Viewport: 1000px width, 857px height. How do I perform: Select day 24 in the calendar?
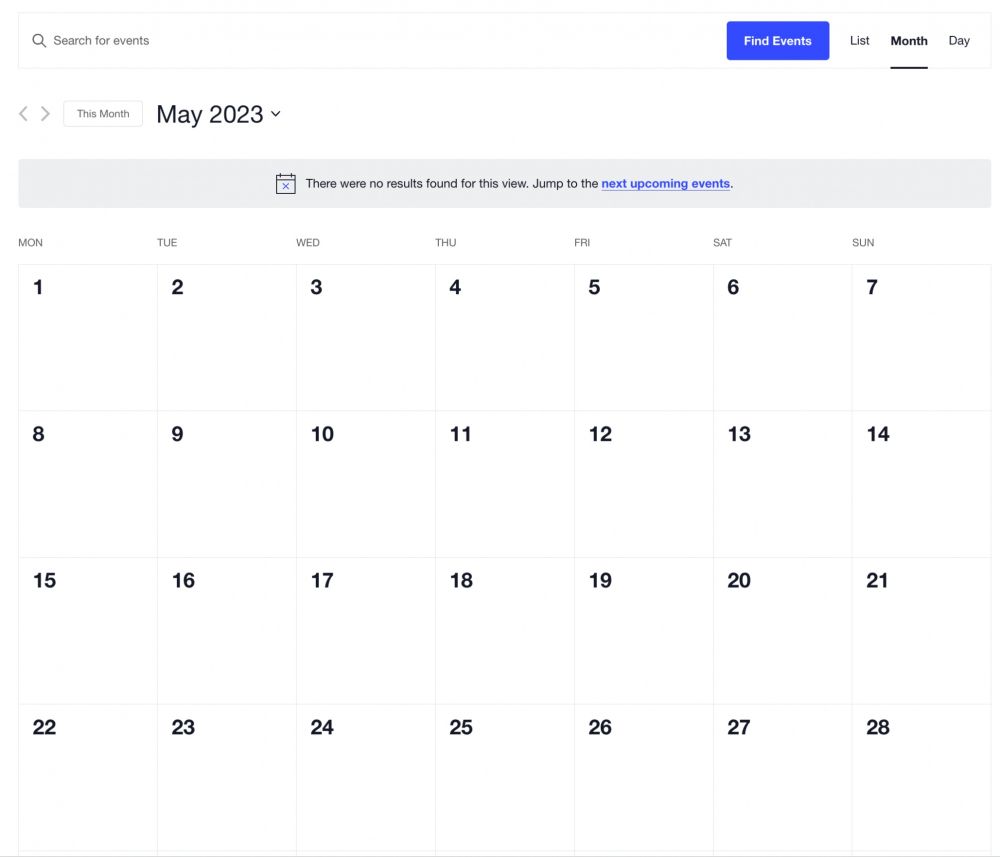322,728
